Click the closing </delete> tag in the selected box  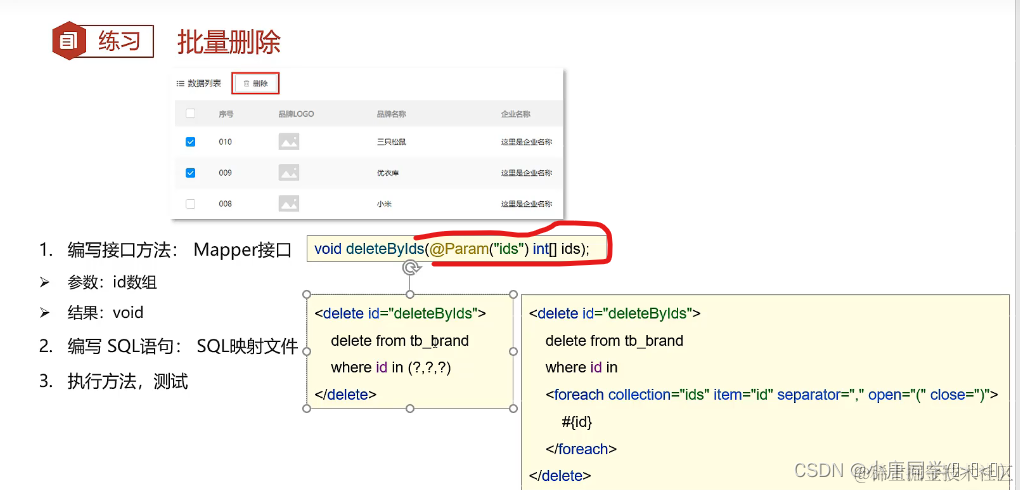[x=345, y=394]
